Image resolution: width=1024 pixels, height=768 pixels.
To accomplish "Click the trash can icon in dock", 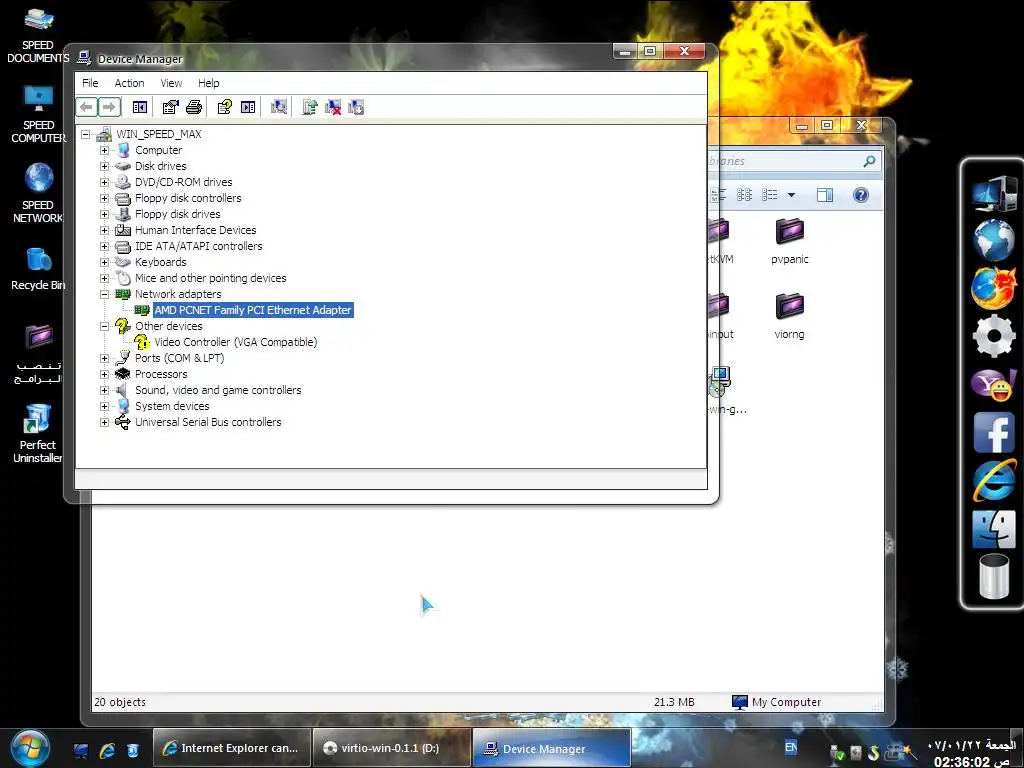I will 993,576.
